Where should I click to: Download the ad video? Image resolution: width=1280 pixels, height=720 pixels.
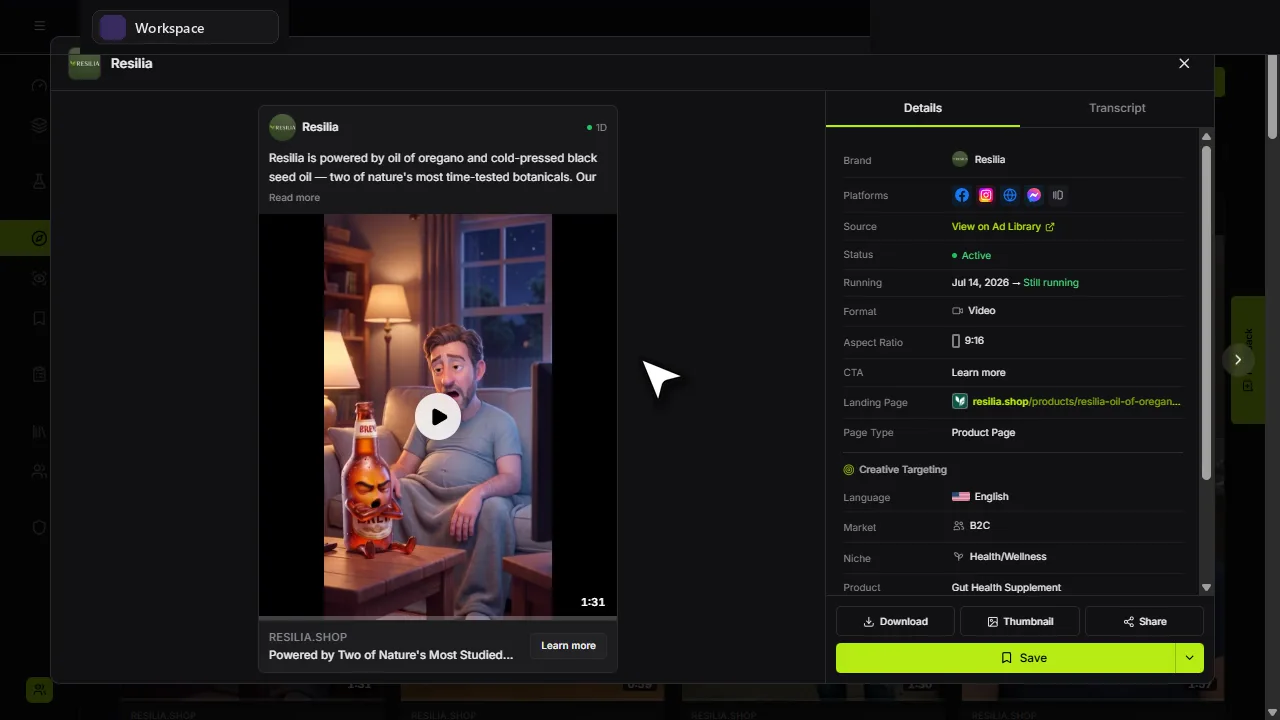(x=895, y=621)
